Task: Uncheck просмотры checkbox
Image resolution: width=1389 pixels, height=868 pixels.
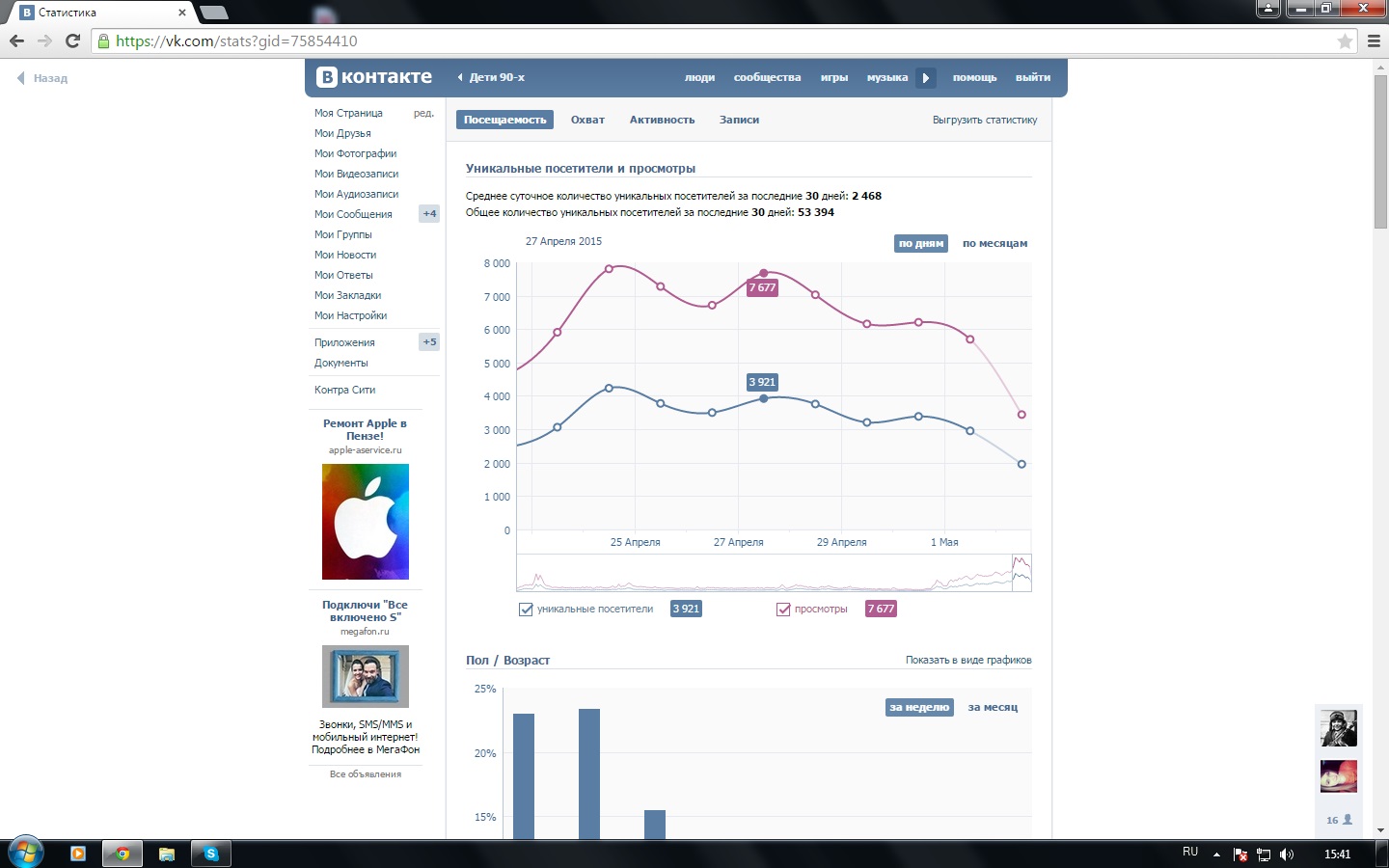Action: [783, 610]
